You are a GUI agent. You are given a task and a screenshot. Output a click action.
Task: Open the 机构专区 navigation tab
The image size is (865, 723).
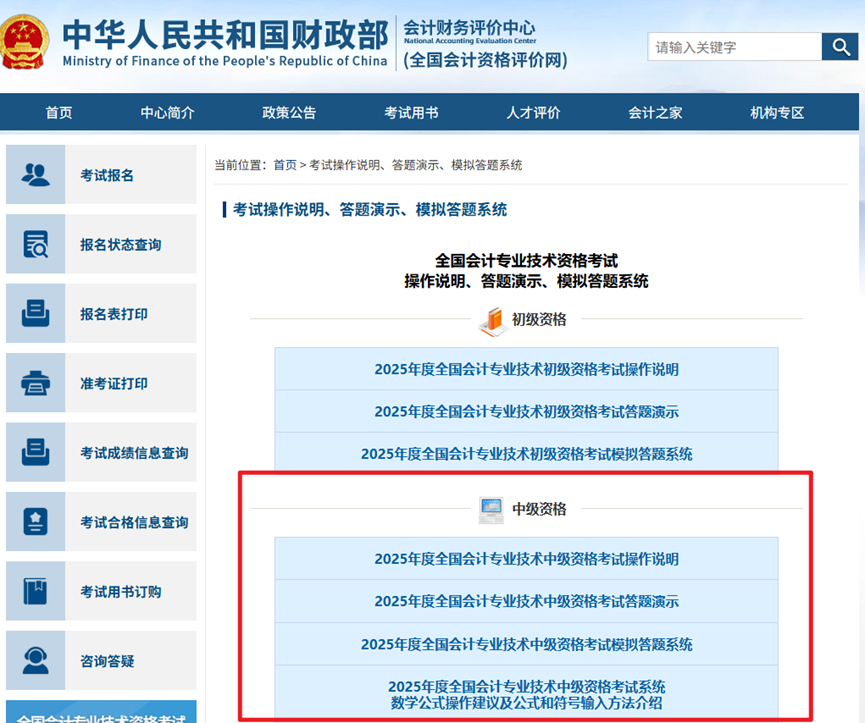tap(777, 113)
